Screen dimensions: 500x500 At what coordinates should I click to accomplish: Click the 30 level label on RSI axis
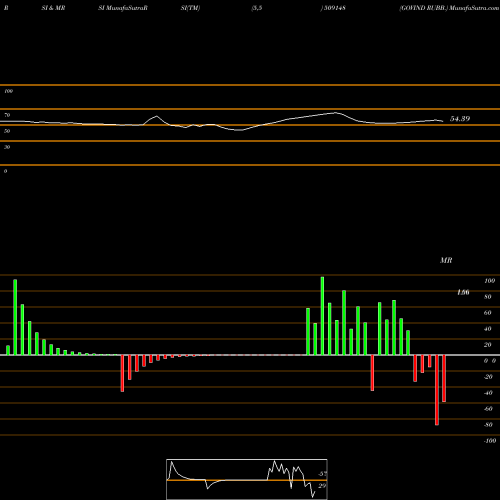(7, 147)
